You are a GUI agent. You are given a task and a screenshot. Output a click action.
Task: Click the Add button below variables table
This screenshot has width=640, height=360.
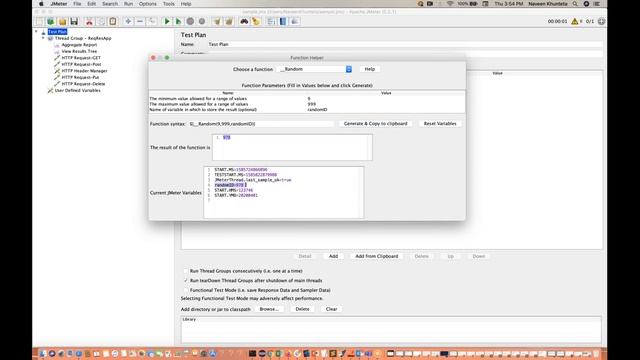tap(333, 256)
